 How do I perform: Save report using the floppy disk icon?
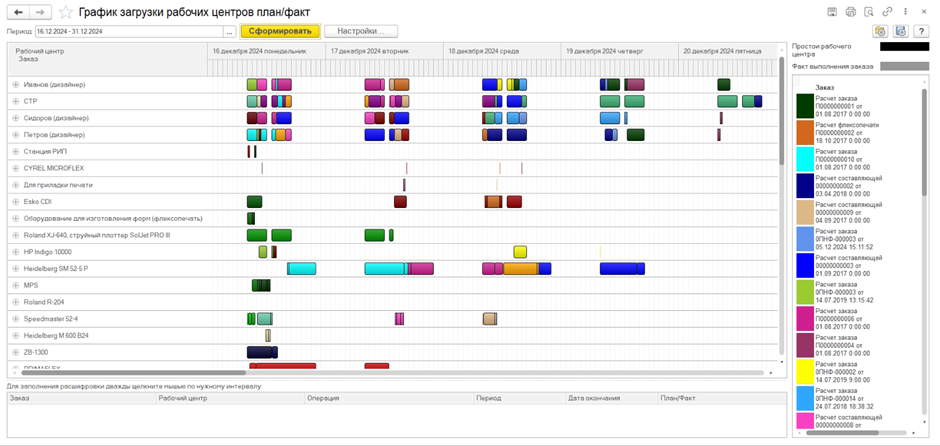832,12
